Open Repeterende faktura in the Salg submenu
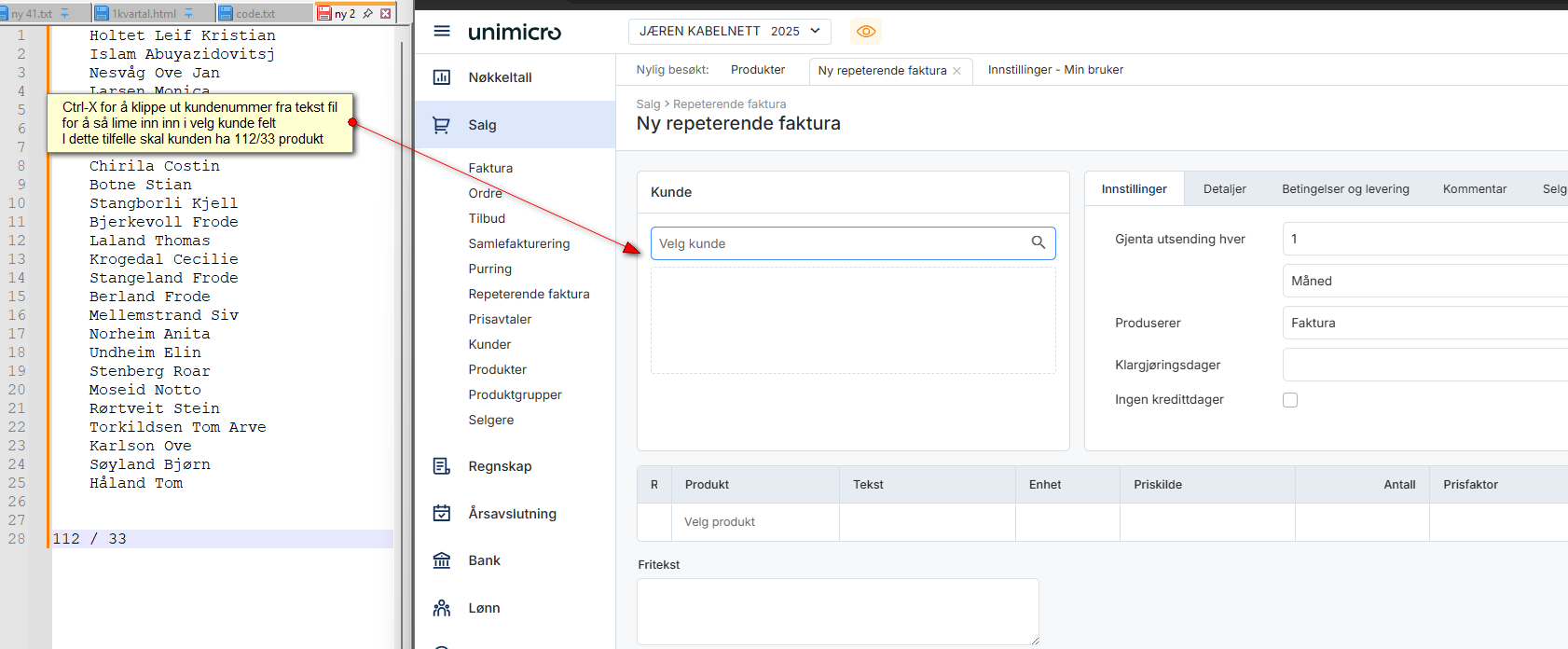The width and height of the screenshot is (1568, 649). coord(529,294)
